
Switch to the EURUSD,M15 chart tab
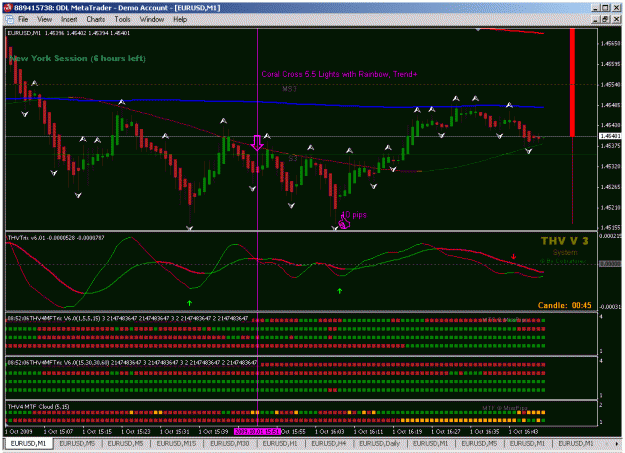pos(176,443)
